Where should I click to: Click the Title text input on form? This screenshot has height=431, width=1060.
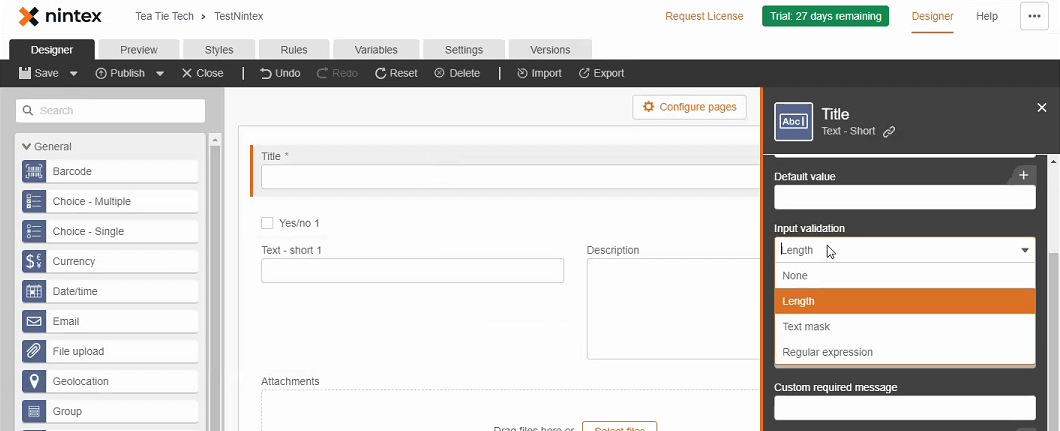click(511, 177)
